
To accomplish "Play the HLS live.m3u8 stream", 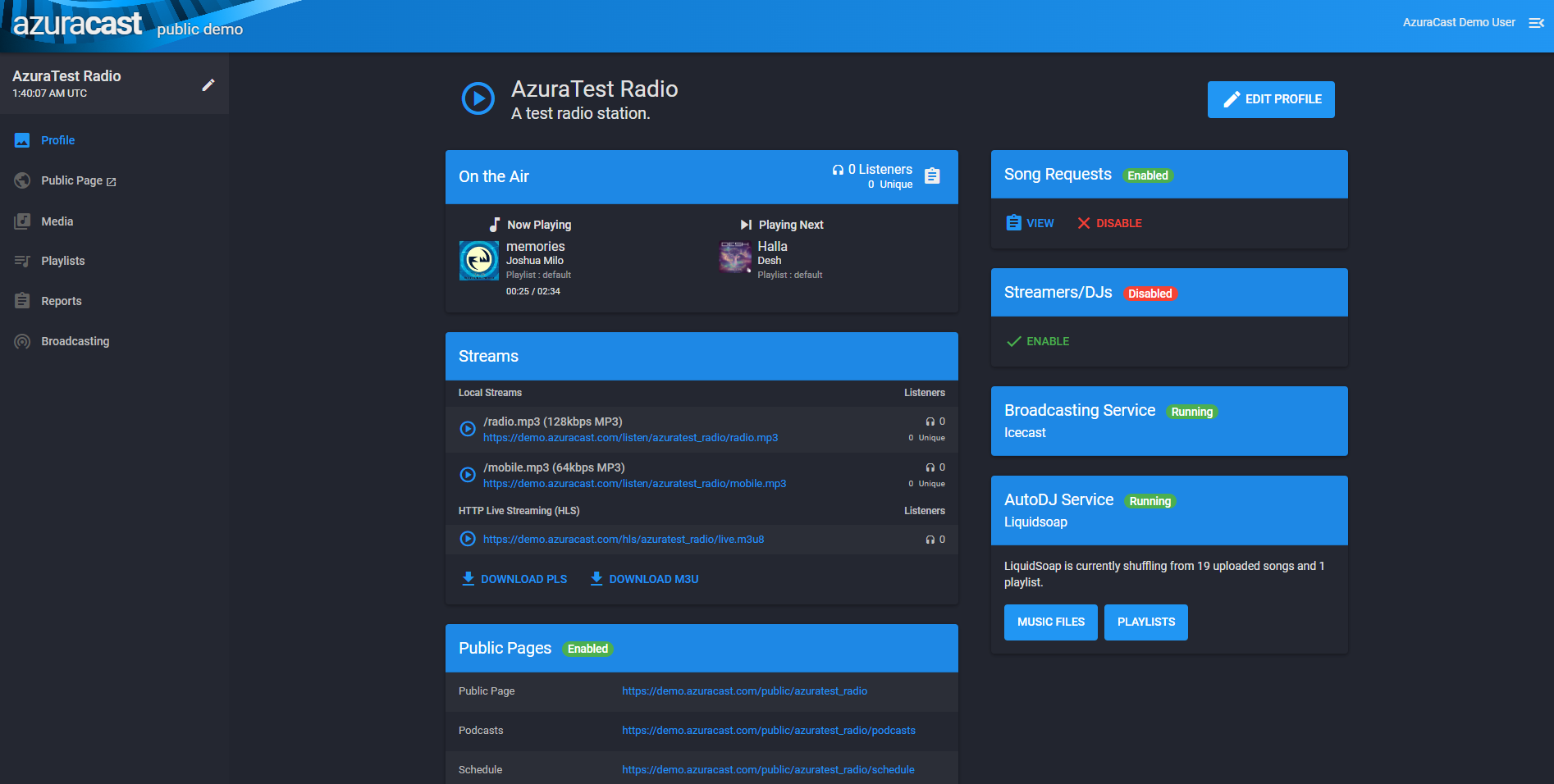I will click(x=468, y=539).
